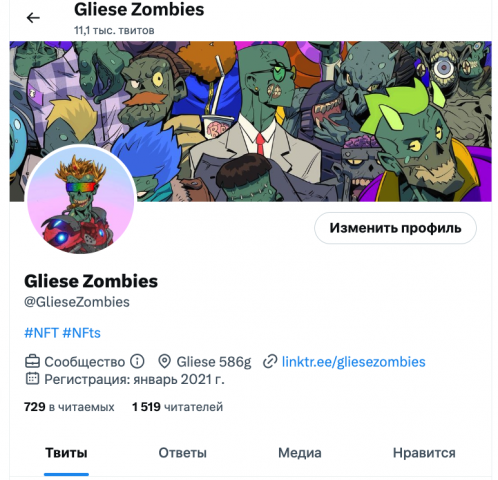The width and height of the screenshot is (498, 480).
Task: Switch to the Медиа tab
Action: (300, 453)
